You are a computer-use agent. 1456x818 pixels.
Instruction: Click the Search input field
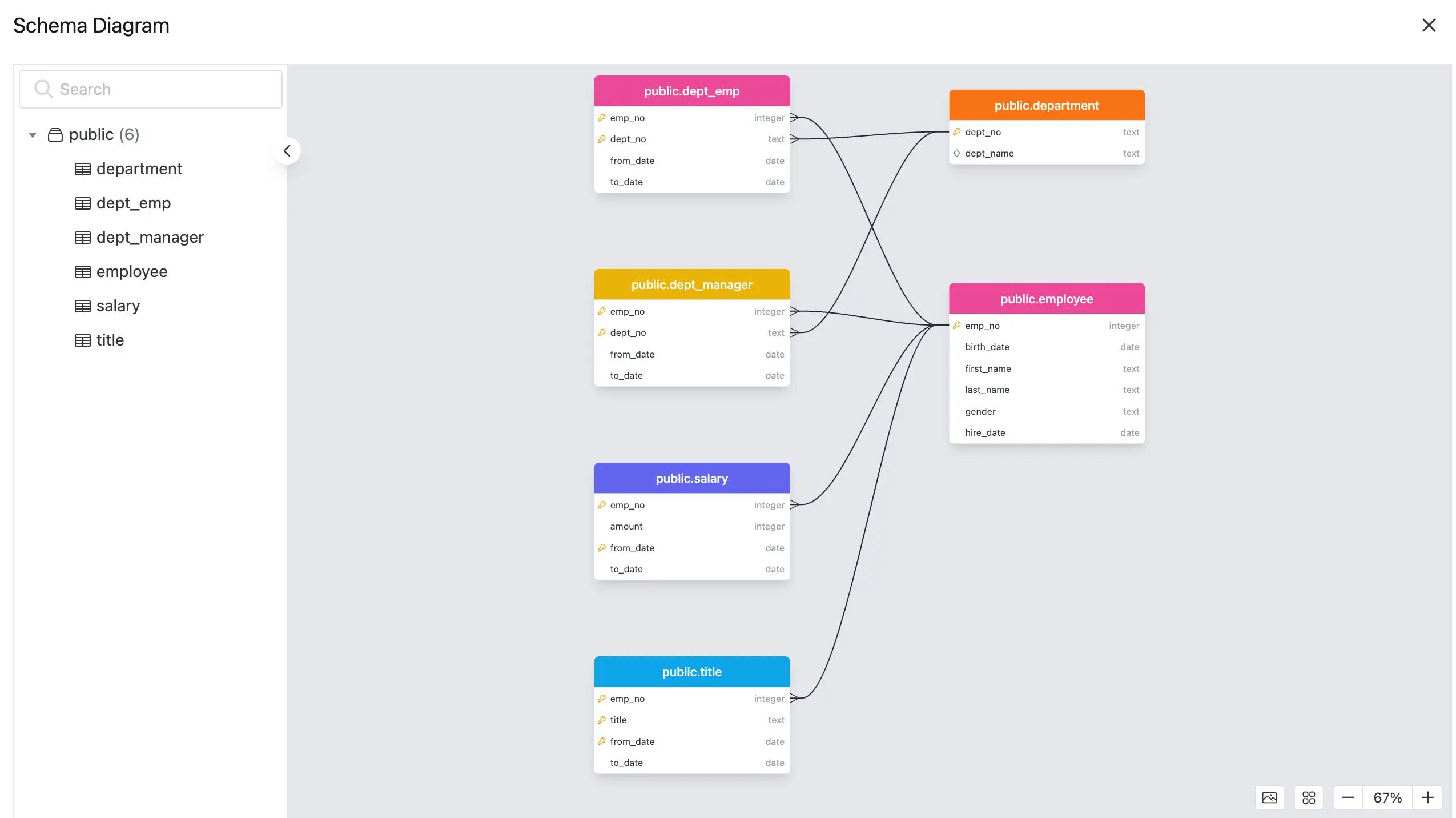(x=150, y=89)
